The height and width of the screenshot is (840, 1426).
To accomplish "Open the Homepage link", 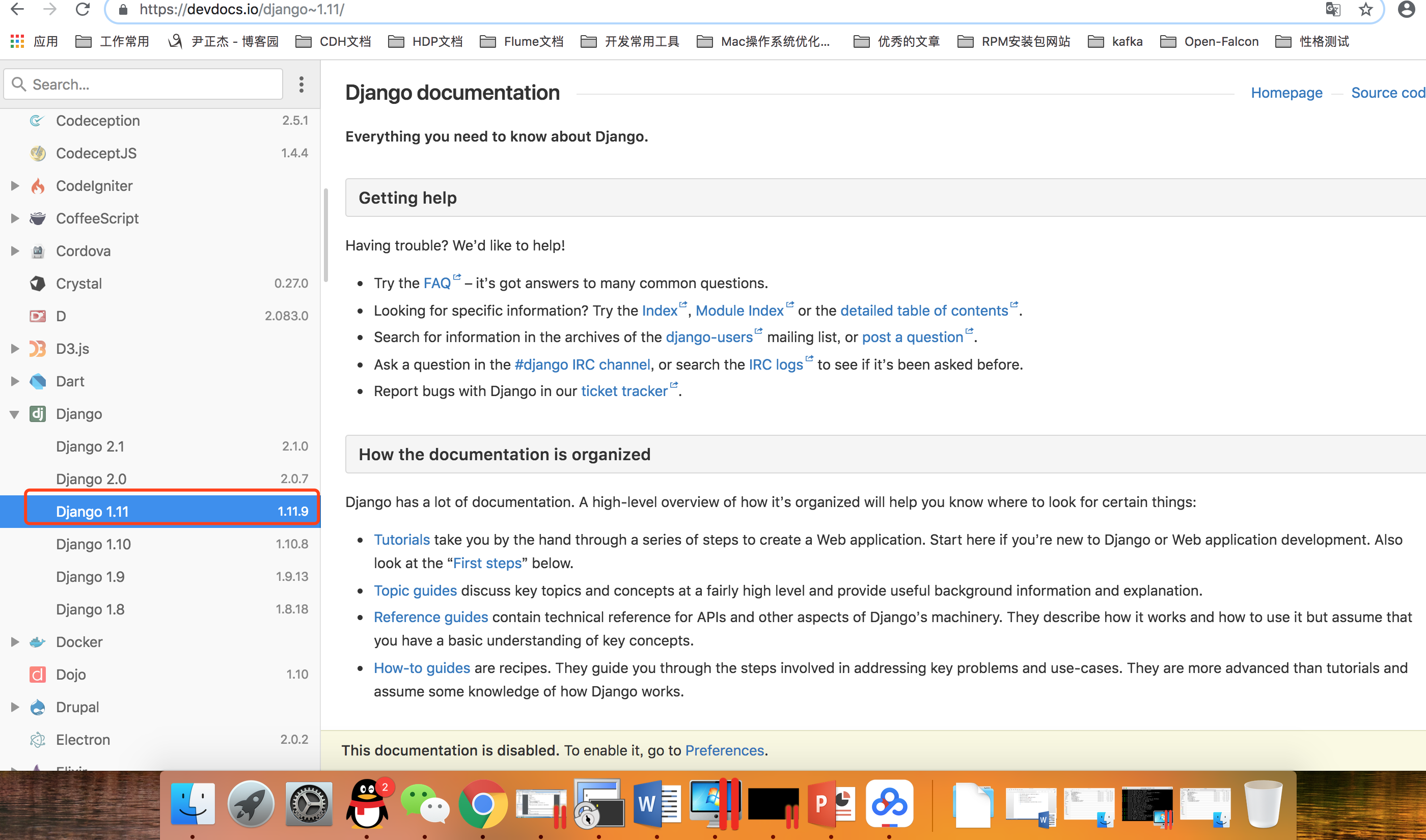I will tap(1286, 93).
